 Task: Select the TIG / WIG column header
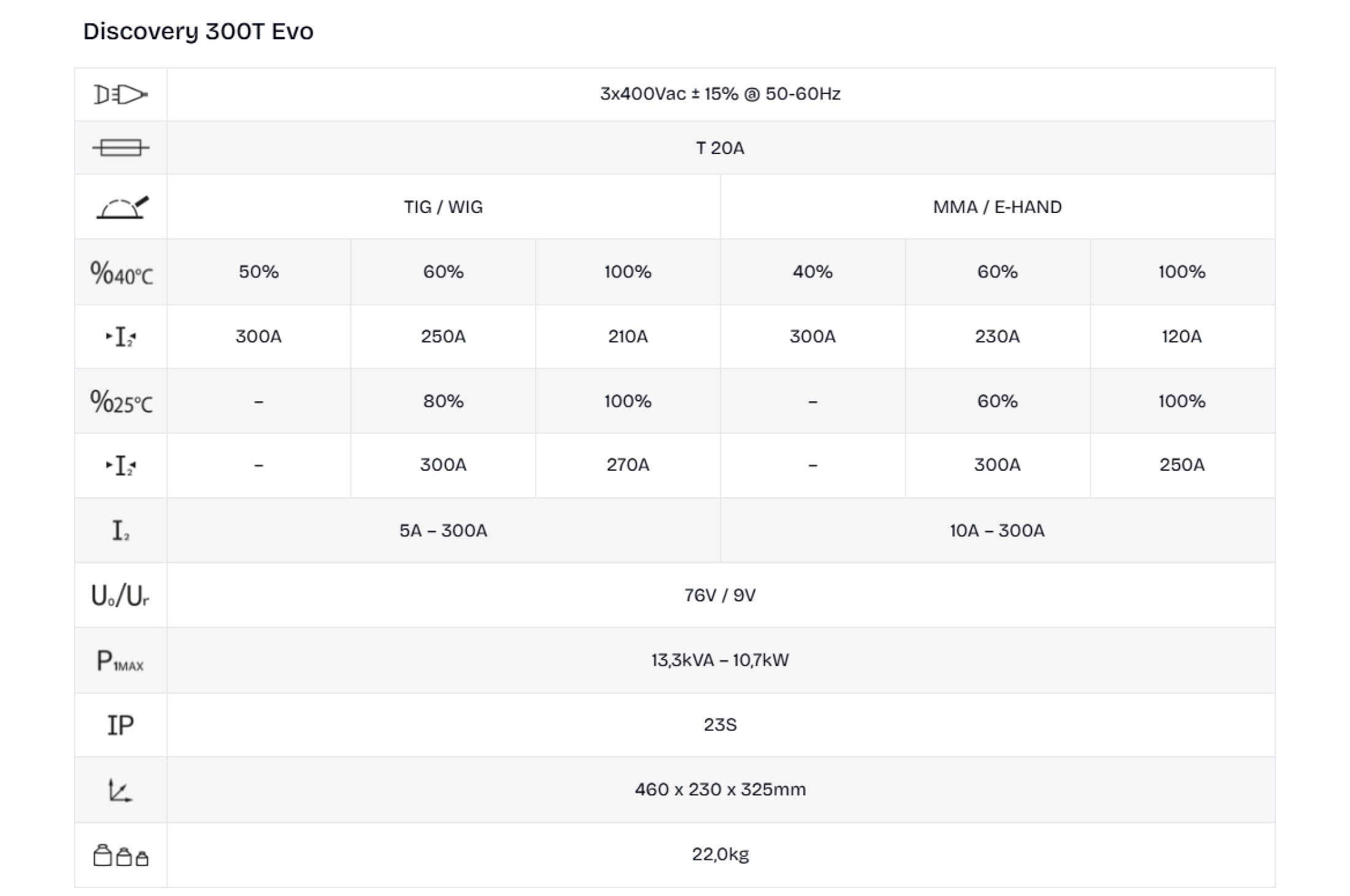(x=443, y=207)
